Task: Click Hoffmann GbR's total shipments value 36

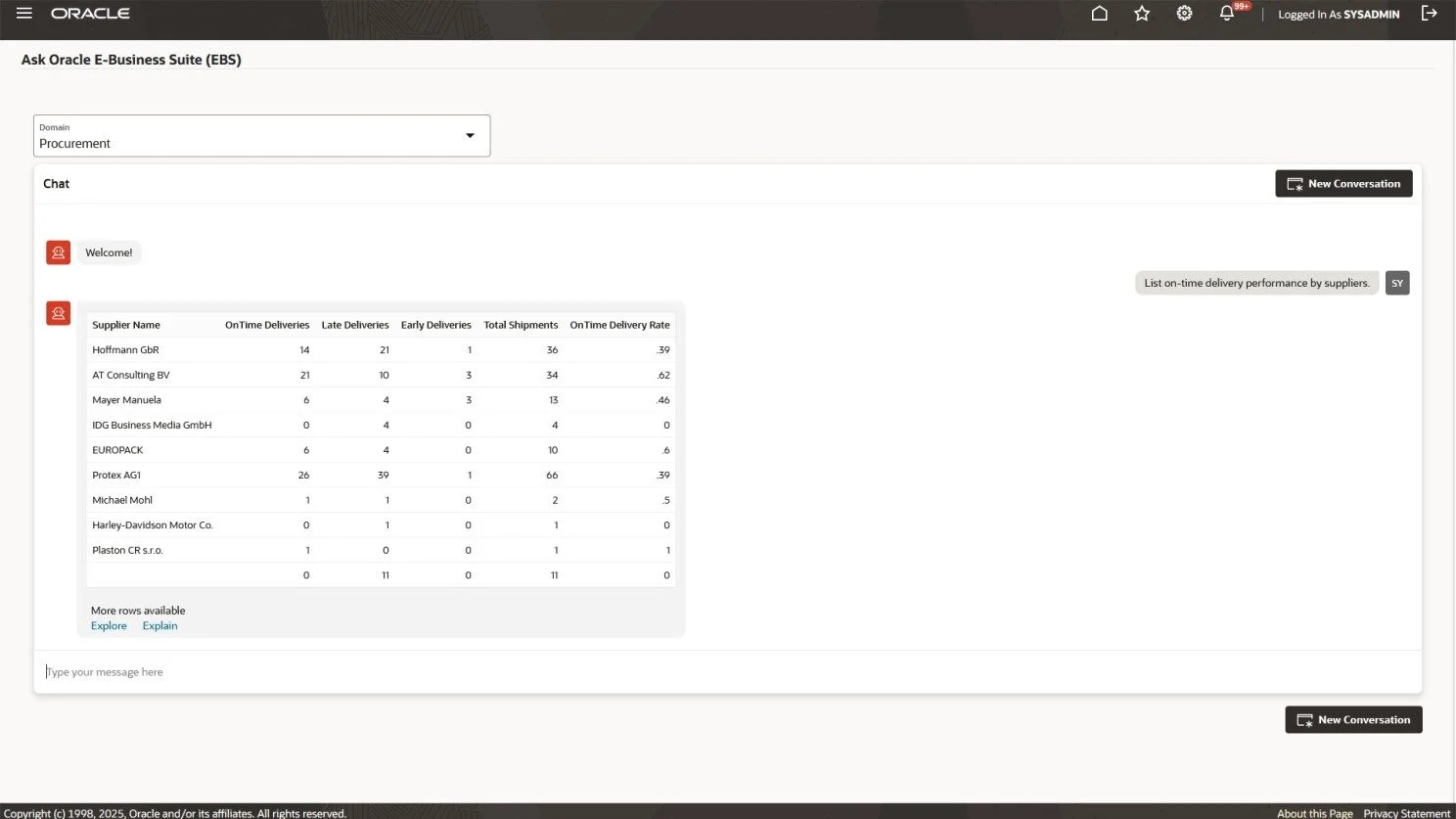Action: (x=552, y=350)
